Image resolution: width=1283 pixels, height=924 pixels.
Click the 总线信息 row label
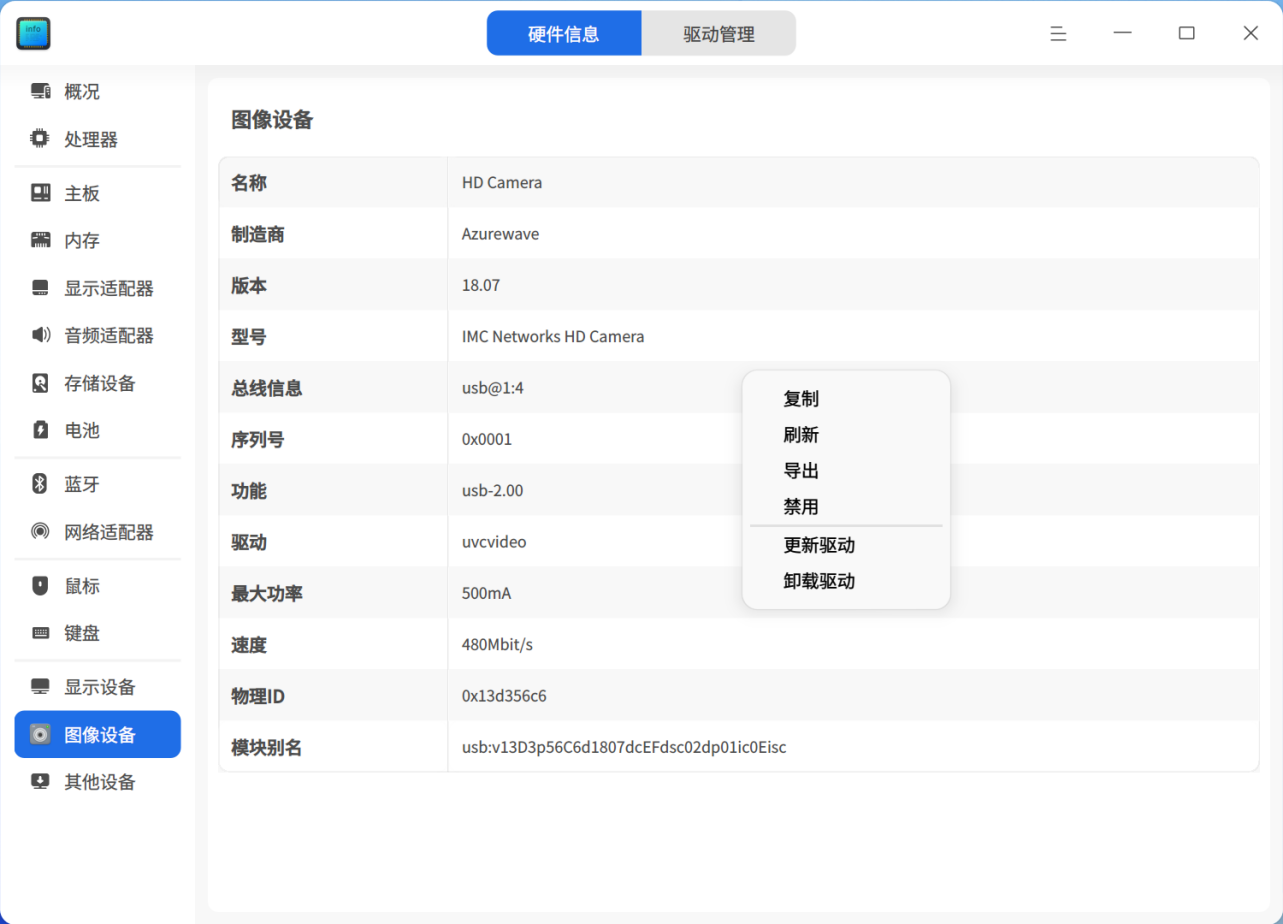tap(267, 388)
